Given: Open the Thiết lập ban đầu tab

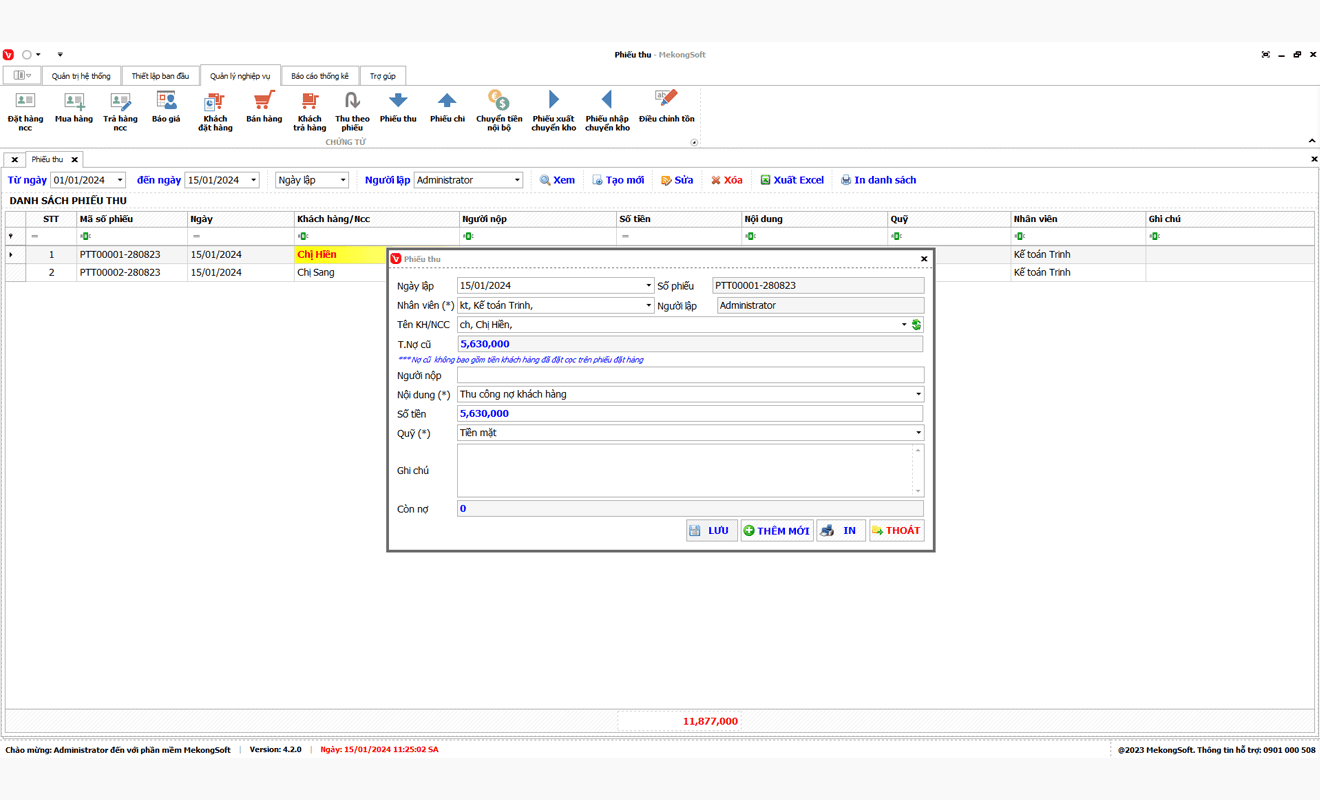Looking at the screenshot, I should pyautogui.click(x=160, y=76).
